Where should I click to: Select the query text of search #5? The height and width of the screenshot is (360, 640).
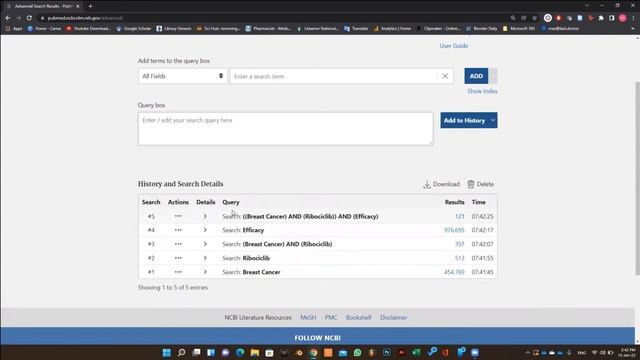[310, 216]
